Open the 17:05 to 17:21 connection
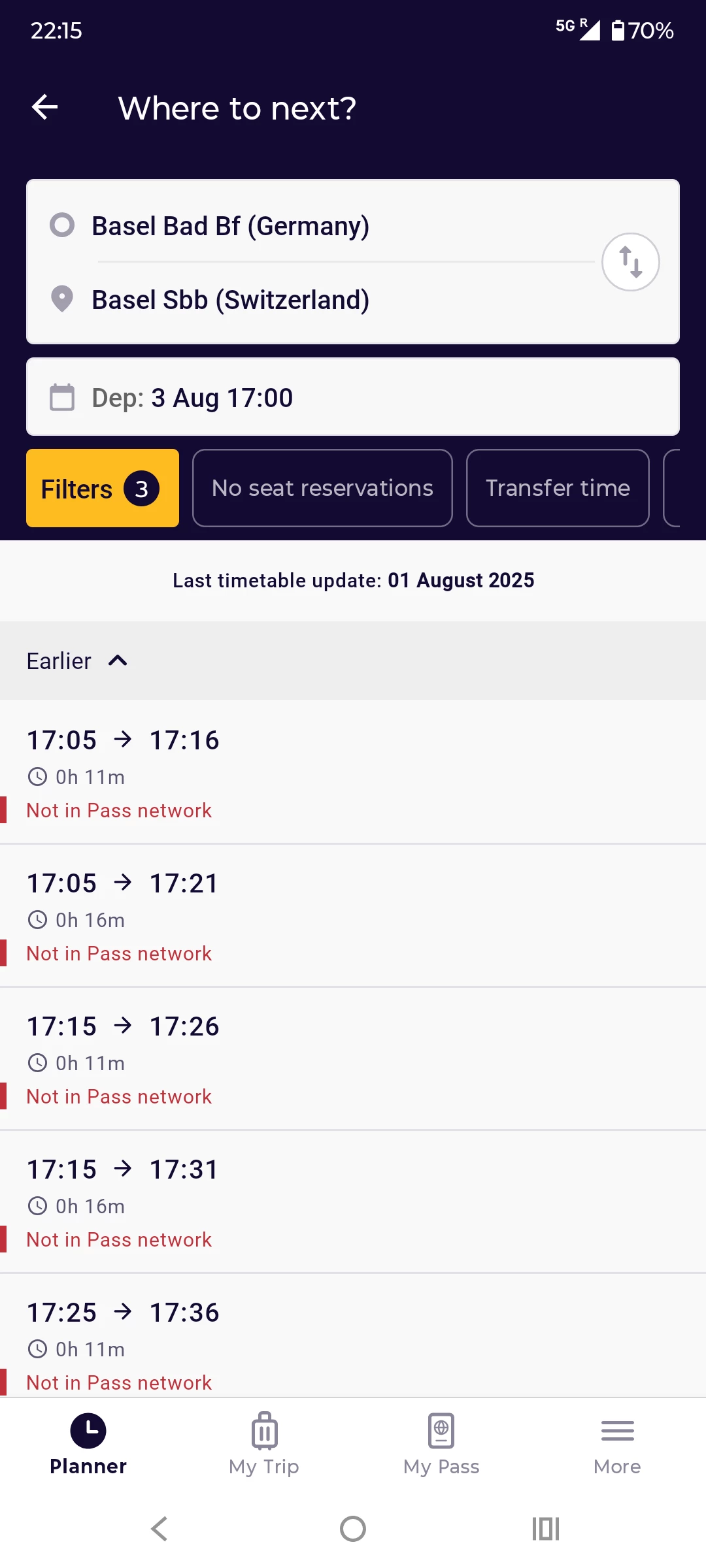Screen dimensions: 706x1568 tap(353, 916)
